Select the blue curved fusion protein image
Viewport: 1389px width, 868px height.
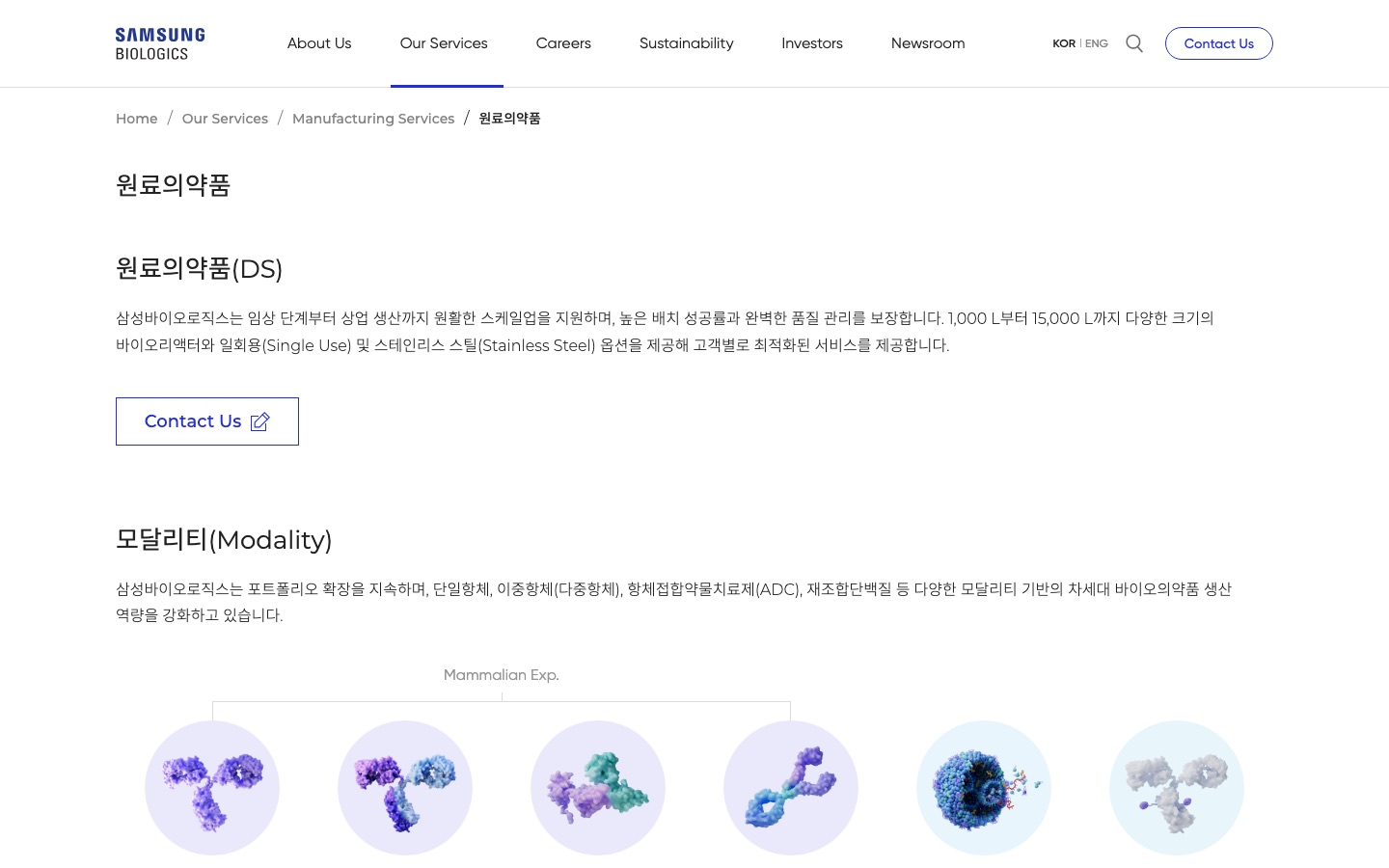[791, 788]
